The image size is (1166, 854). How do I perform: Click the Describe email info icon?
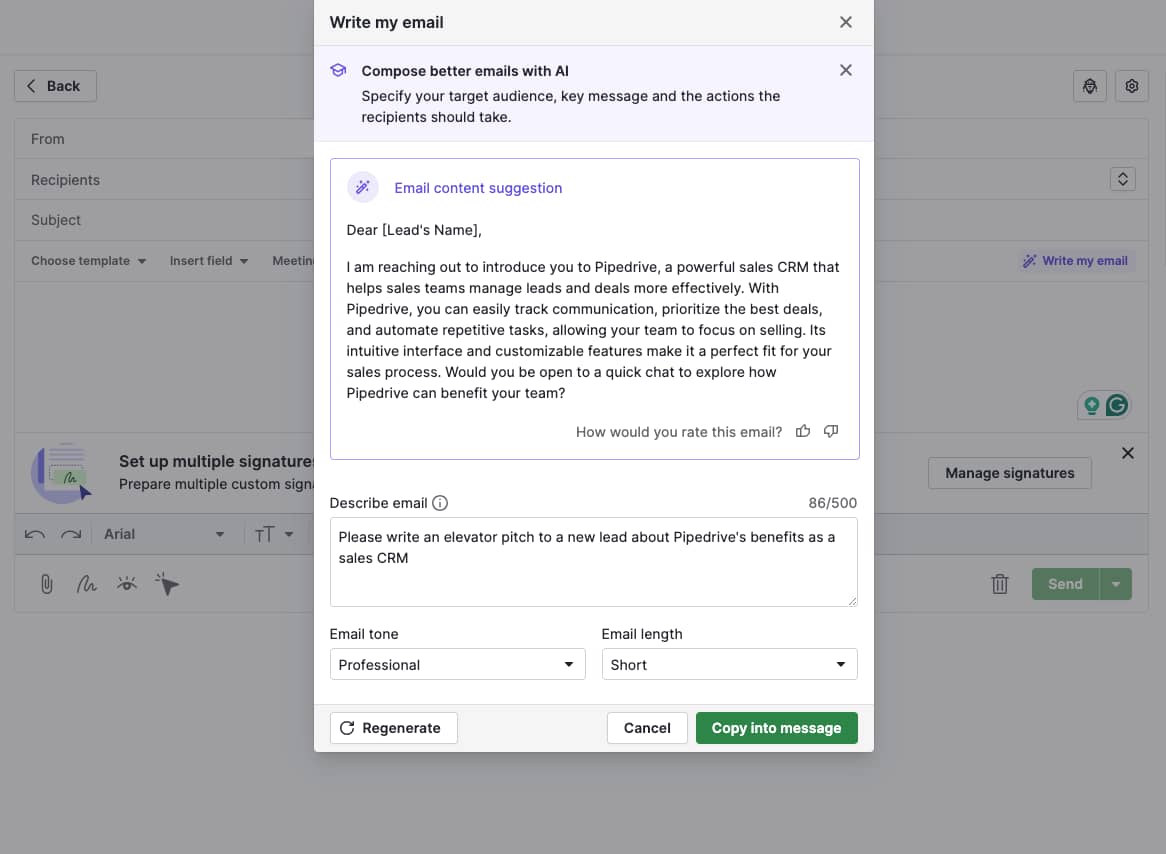(440, 503)
